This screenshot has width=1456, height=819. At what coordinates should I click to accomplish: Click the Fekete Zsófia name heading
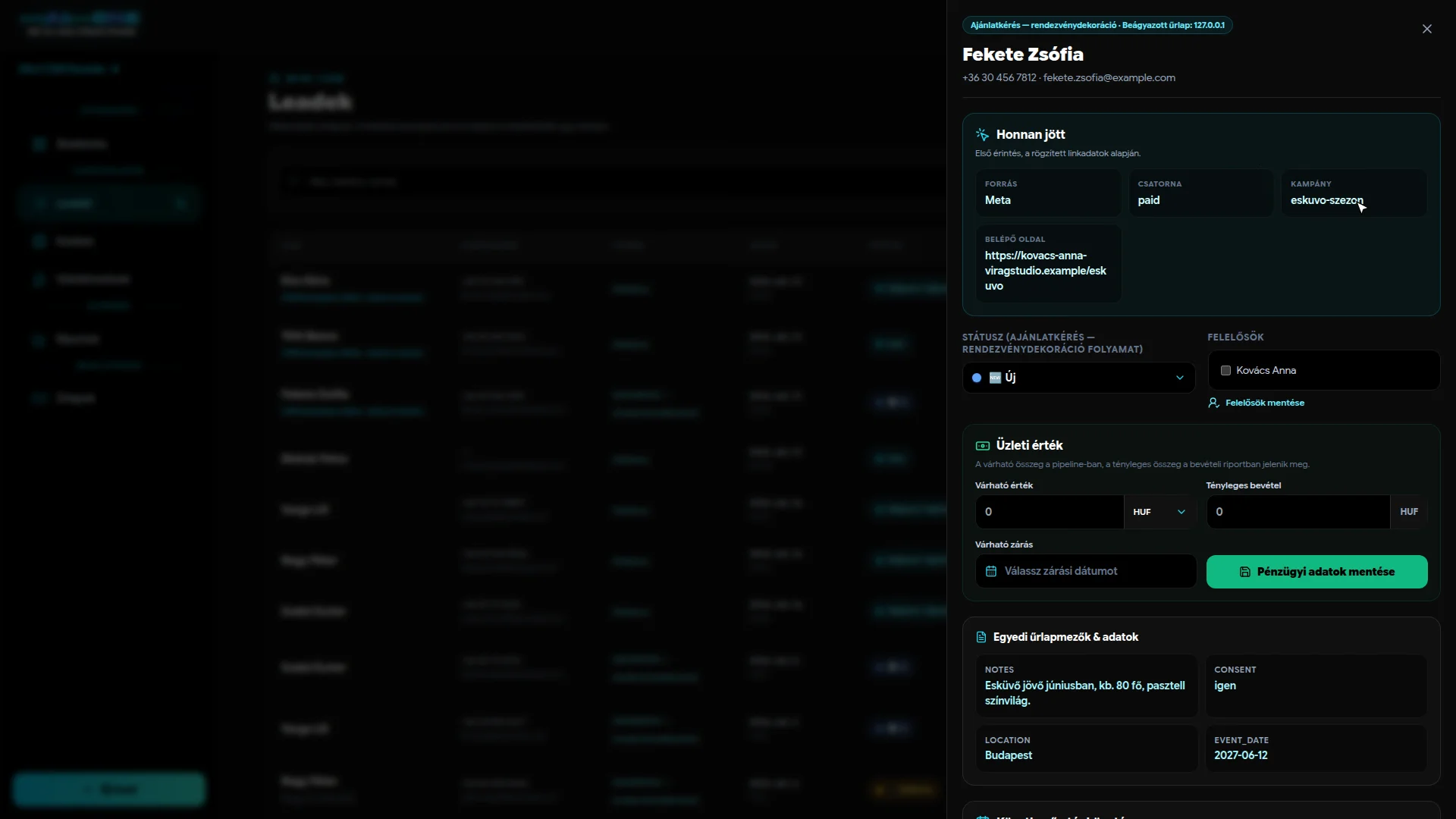(x=1023, y=54)
